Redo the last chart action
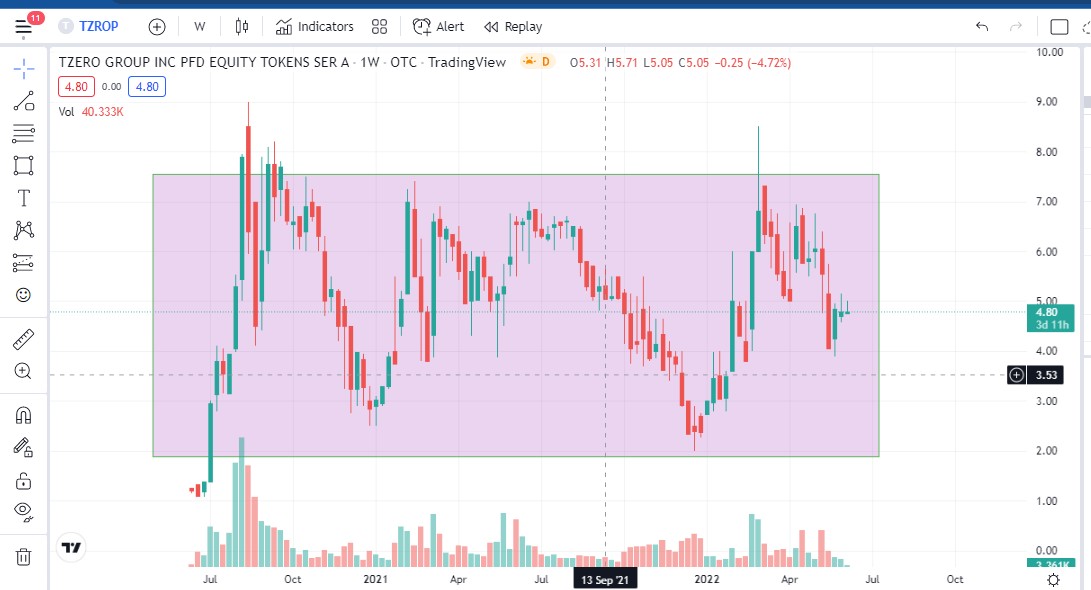The image size is (1091, 590). point(1016,26)
